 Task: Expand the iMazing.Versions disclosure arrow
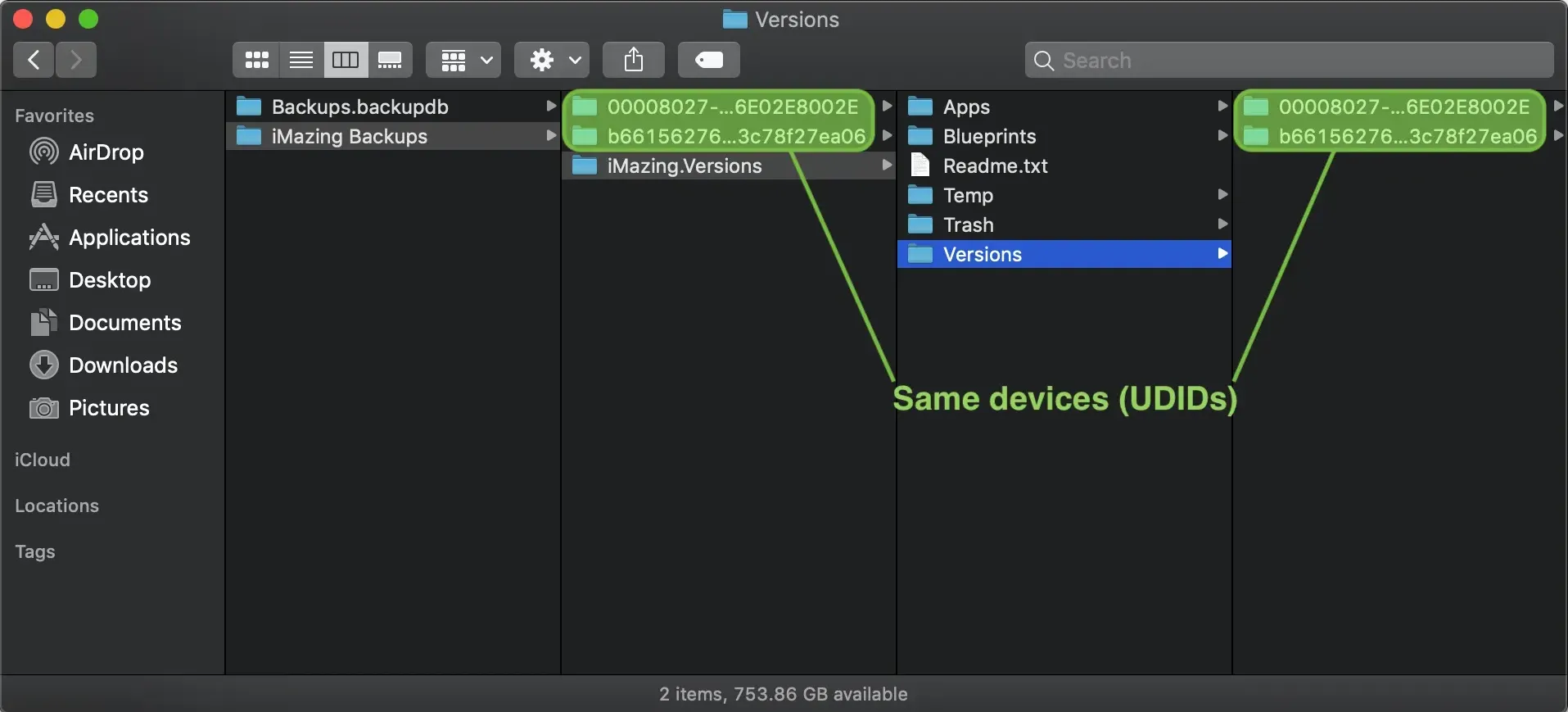(x=887, y=165)
